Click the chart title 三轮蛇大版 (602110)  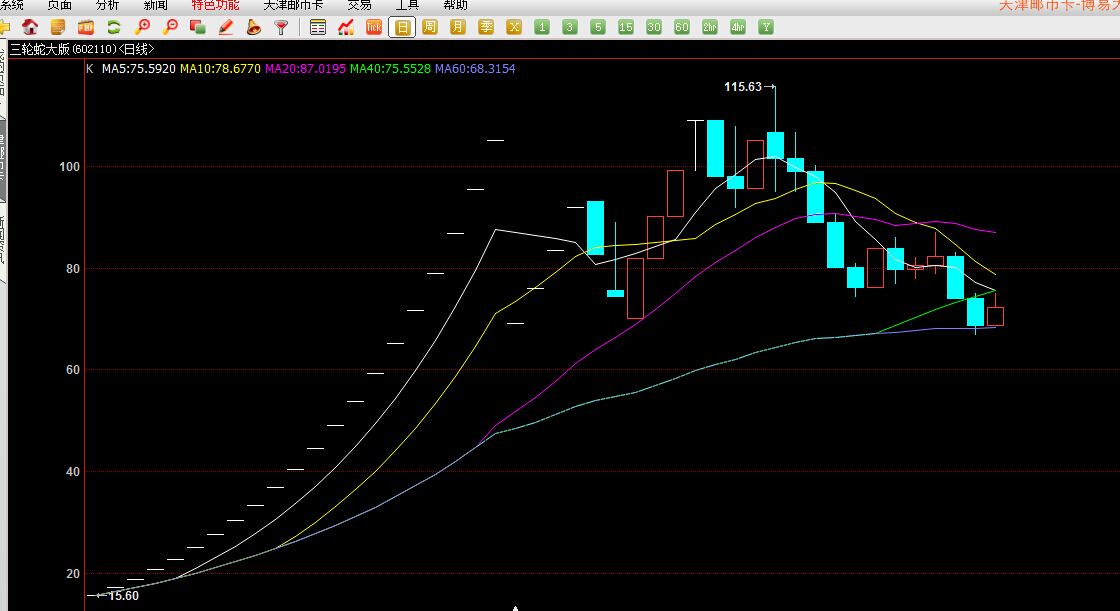pos(81,49)
